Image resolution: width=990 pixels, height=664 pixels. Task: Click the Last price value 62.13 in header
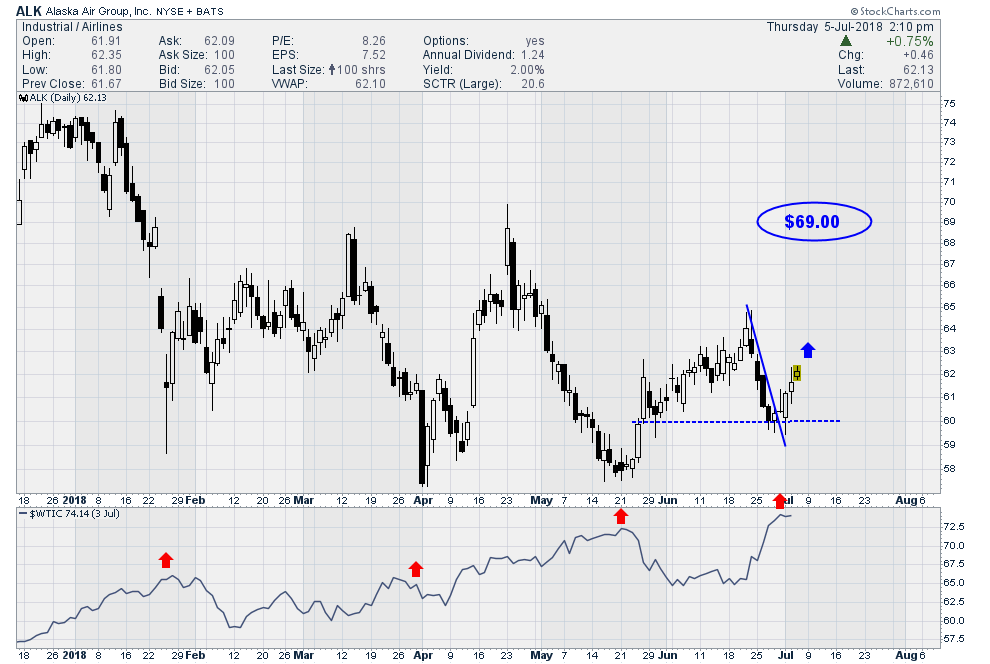tap(918, 69)
